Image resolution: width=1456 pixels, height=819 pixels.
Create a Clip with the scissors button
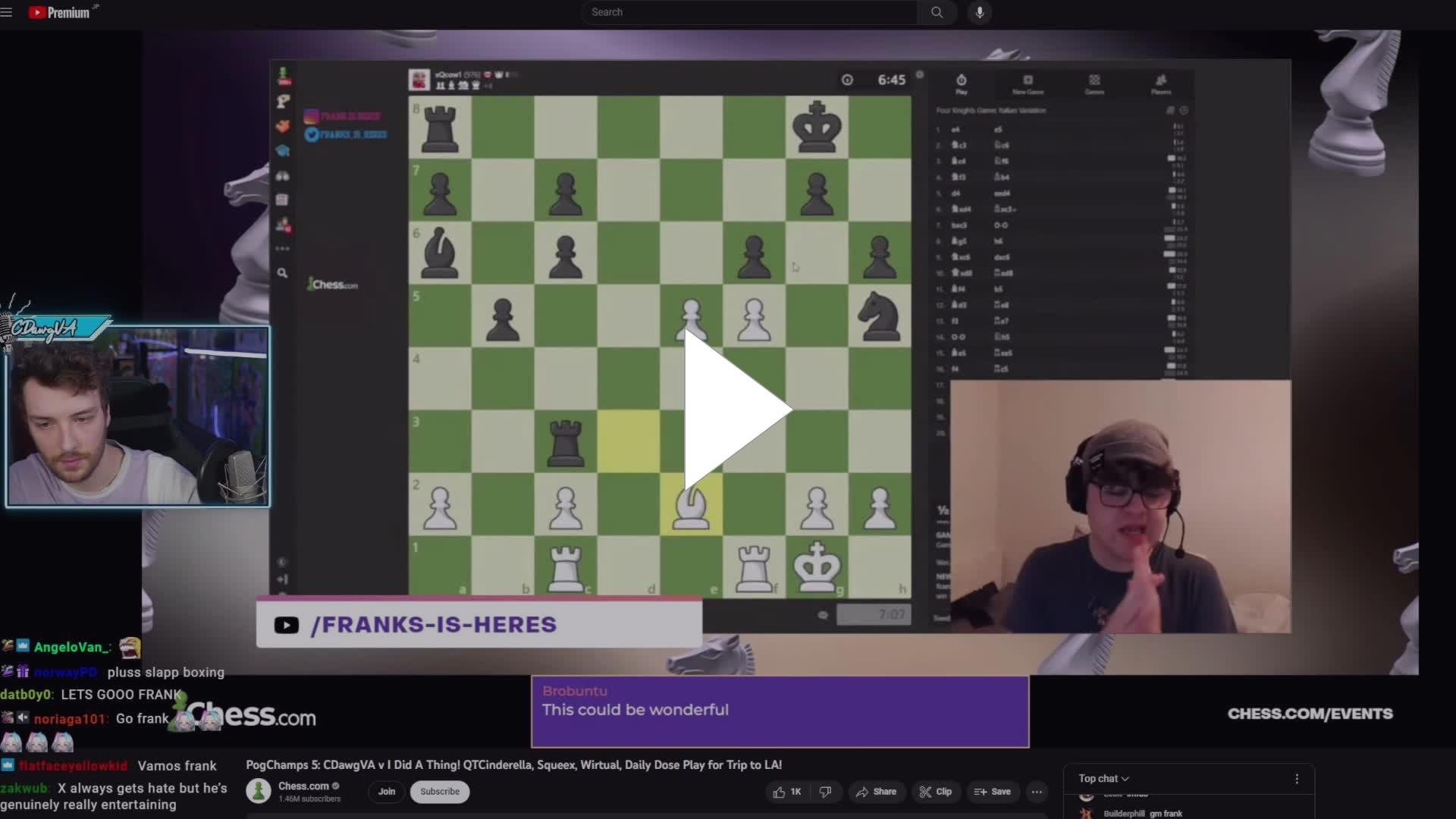click(x=935, y=792)
